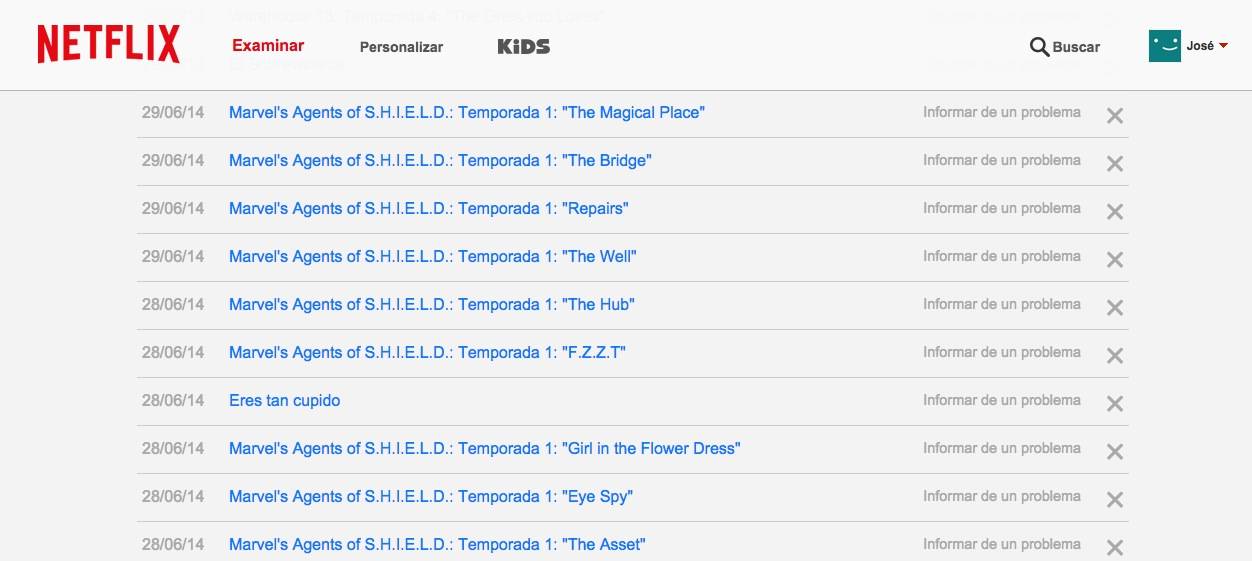Open "Girl in the Flower Dress" episode link
The width and height of the screenshot is (1252, 561).
(x=485, y=448)
